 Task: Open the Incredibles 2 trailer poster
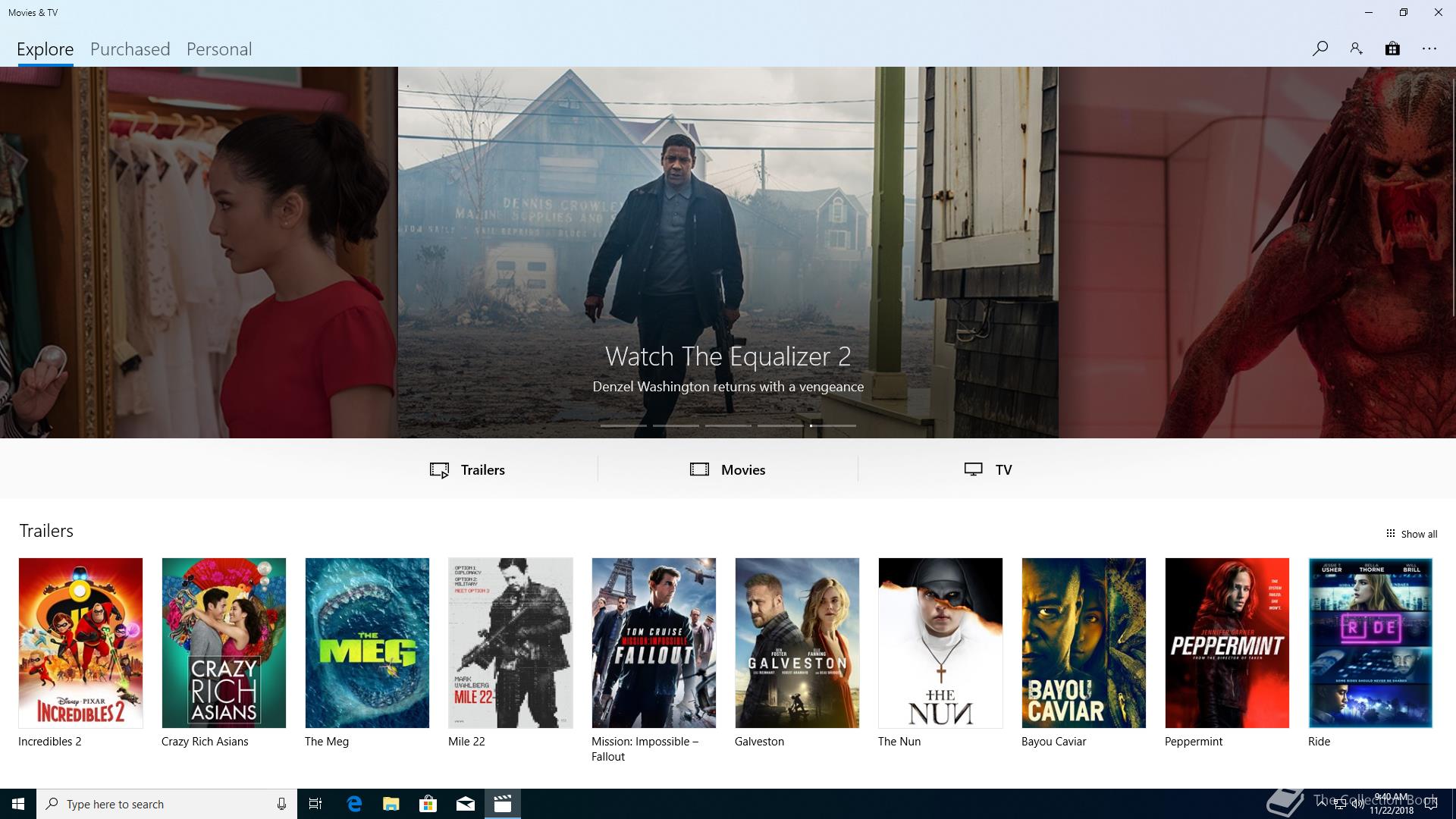click(x=80, y=643)
